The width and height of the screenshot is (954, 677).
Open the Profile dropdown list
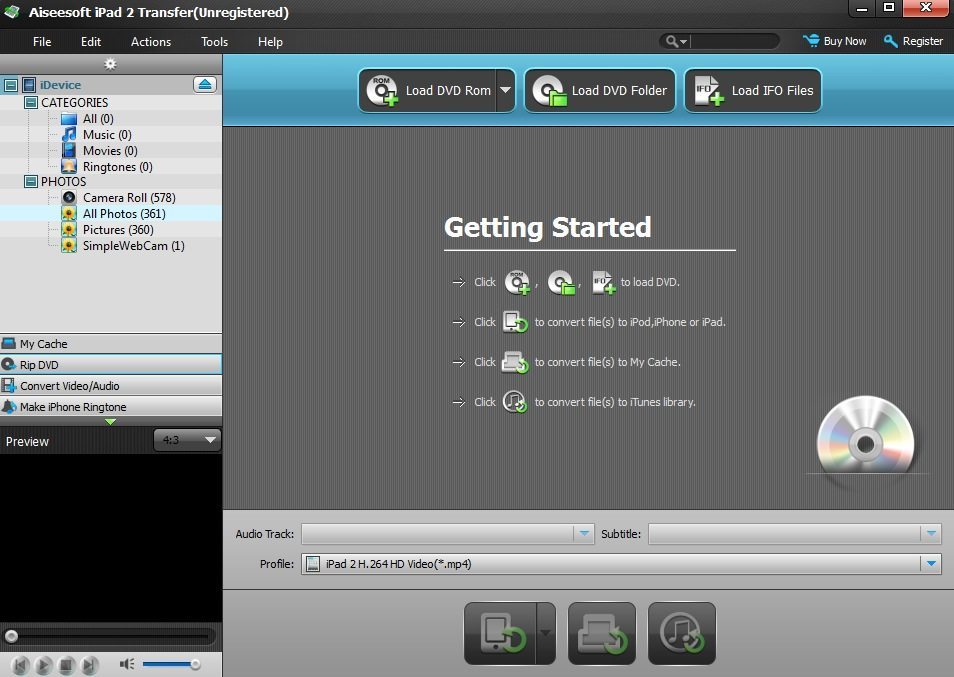621,564
